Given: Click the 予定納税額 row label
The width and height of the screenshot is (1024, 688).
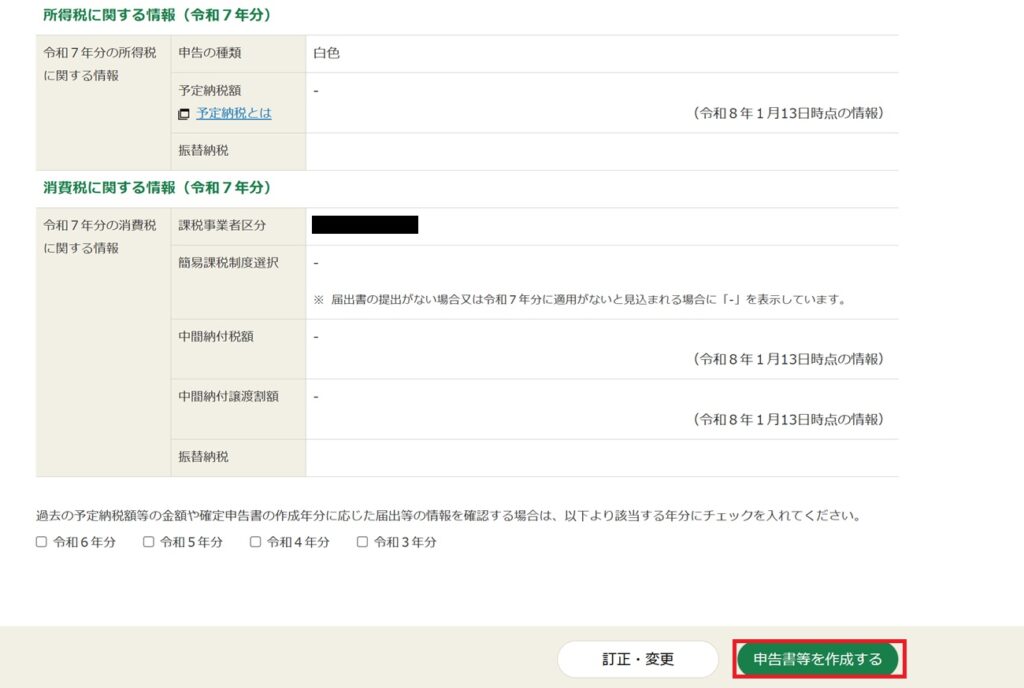Looking at the screenshot, I should pos(210,90).
